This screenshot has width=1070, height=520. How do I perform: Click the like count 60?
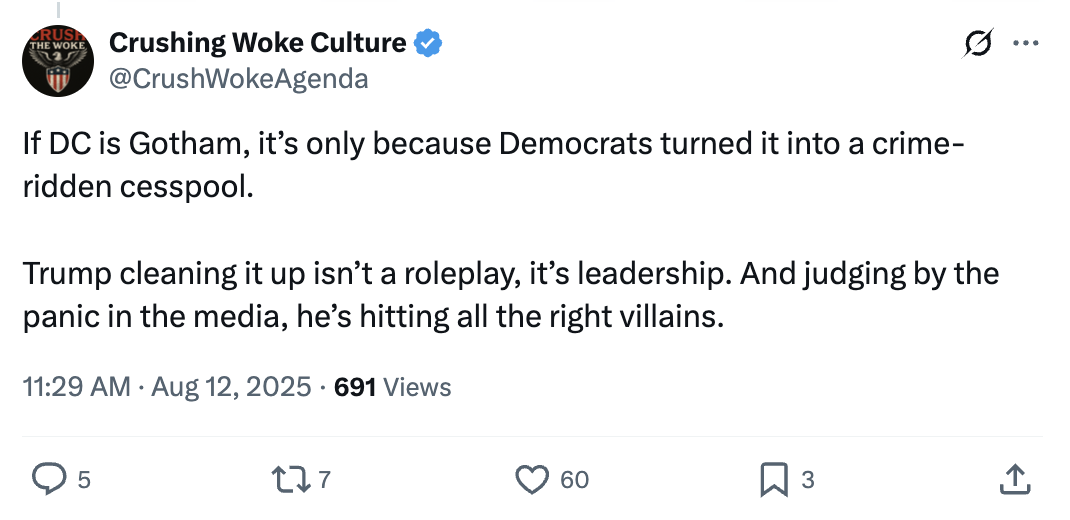pos(574,481)
